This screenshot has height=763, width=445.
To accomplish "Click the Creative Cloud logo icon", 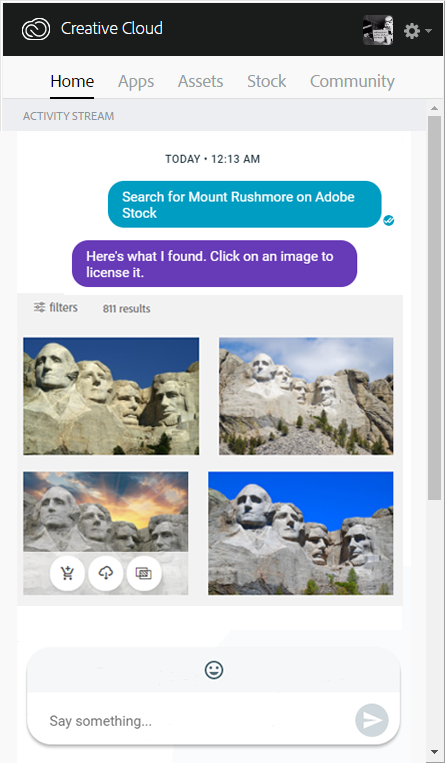I will 36,29.
